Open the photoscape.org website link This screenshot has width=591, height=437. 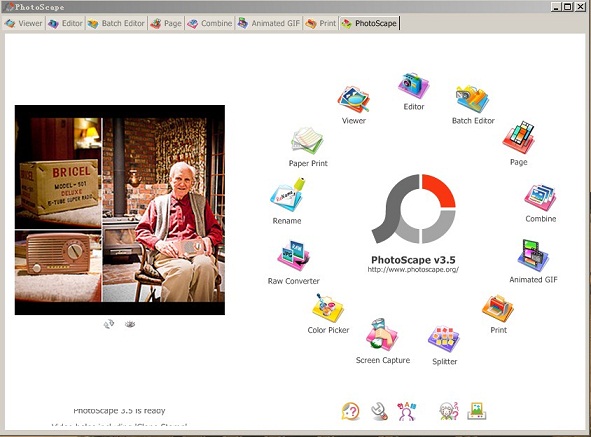(x=413, y=270)
